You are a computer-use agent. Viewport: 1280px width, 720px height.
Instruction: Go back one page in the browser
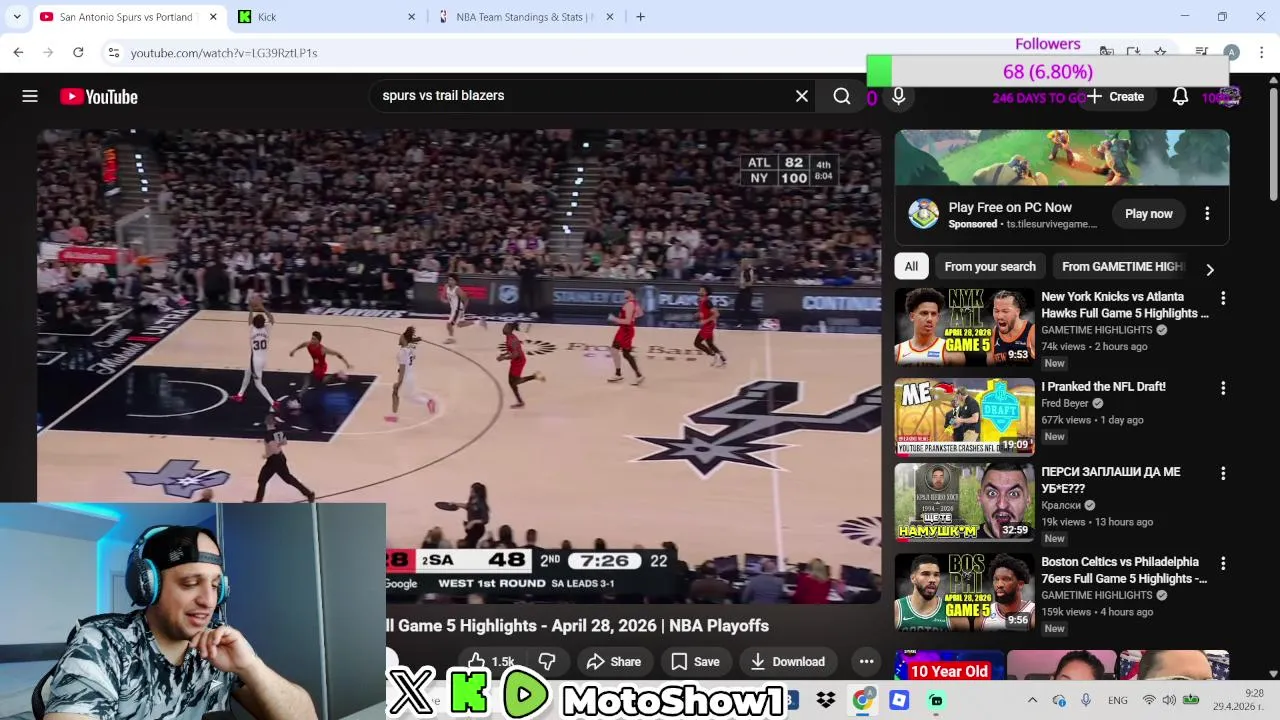tap(18, 52)
